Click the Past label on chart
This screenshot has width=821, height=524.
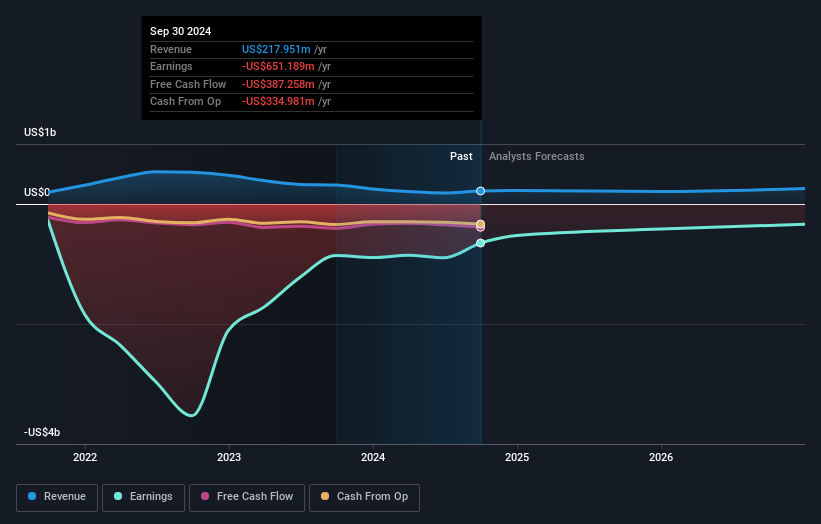461,157
